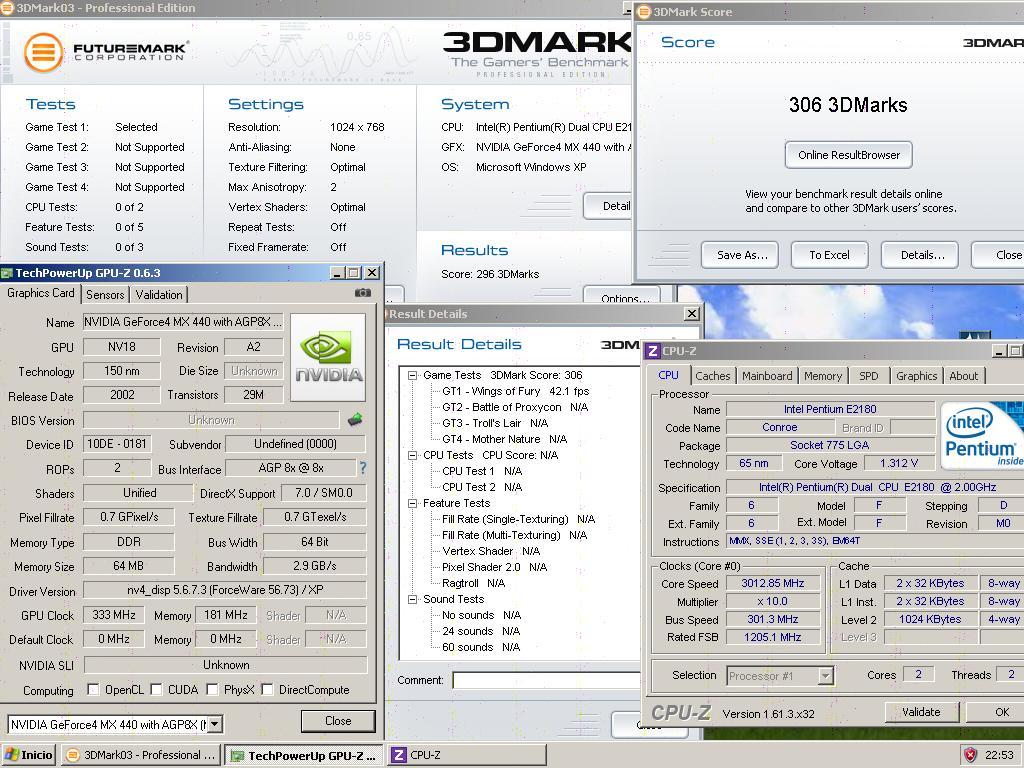Select Fill Rate (Single-Texturing) row
The width and height of the screenshot is (1024, 768).
pyautogui.click(x=519, y=519)
